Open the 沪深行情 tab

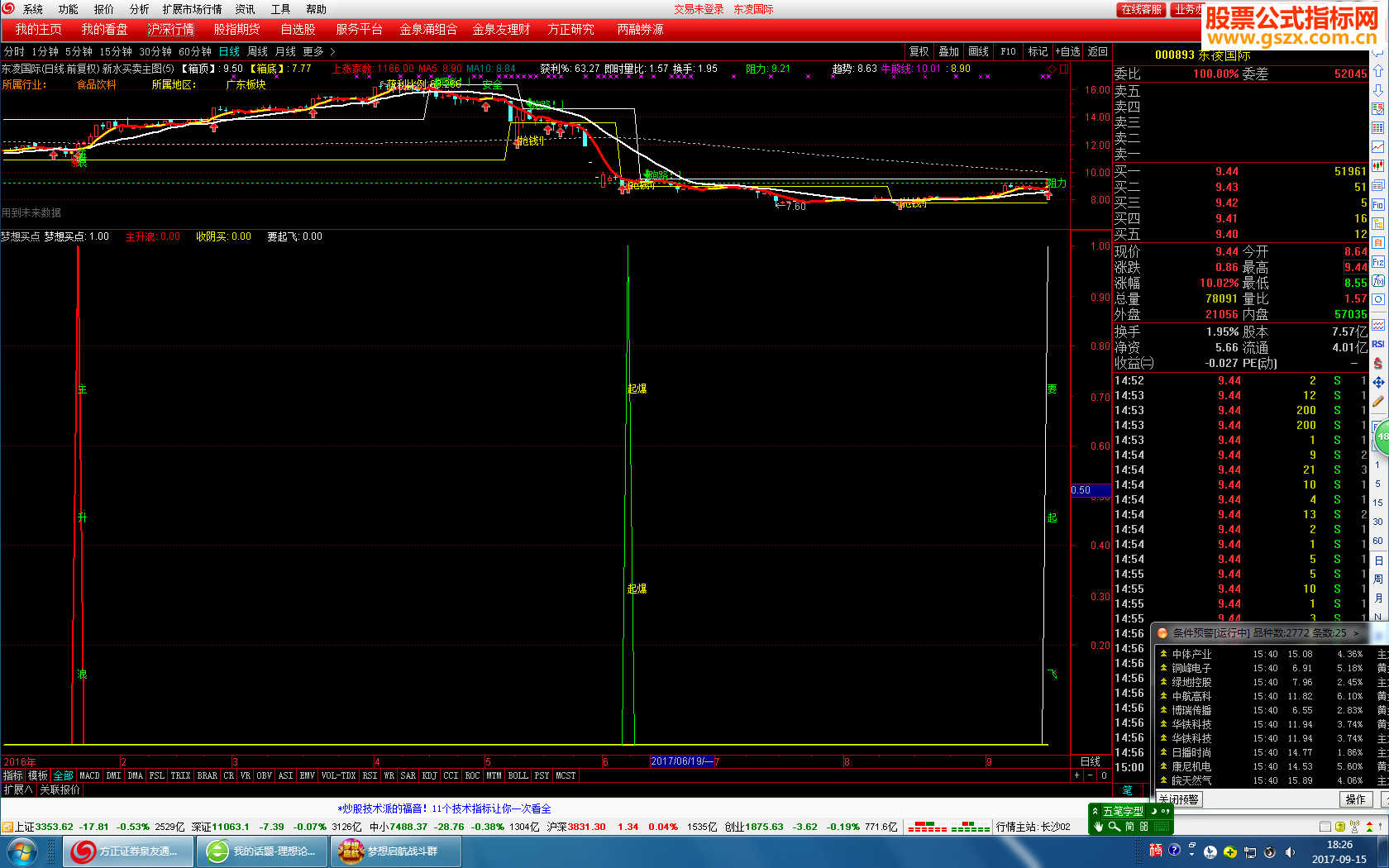coord(171,29)
